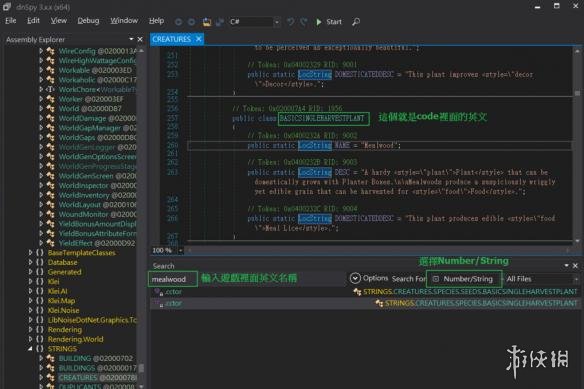Open the File menu

point(10,21)
